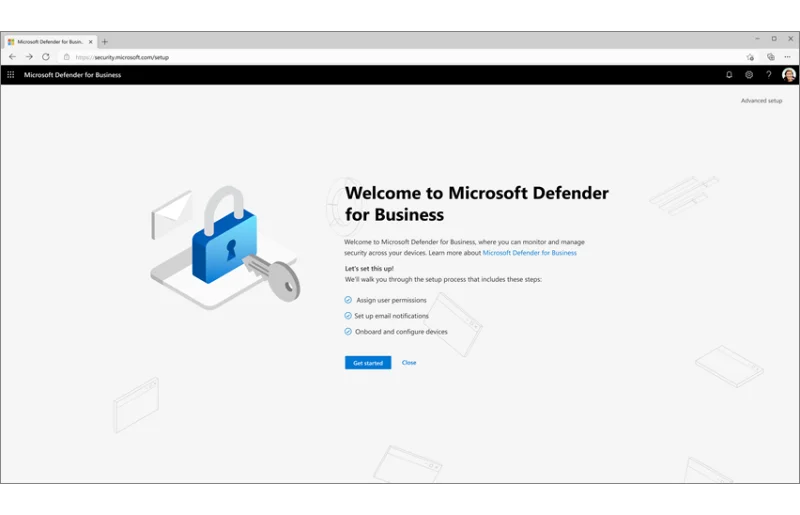Open the notifications bell

pyautogui.click(x=729, y=75)
